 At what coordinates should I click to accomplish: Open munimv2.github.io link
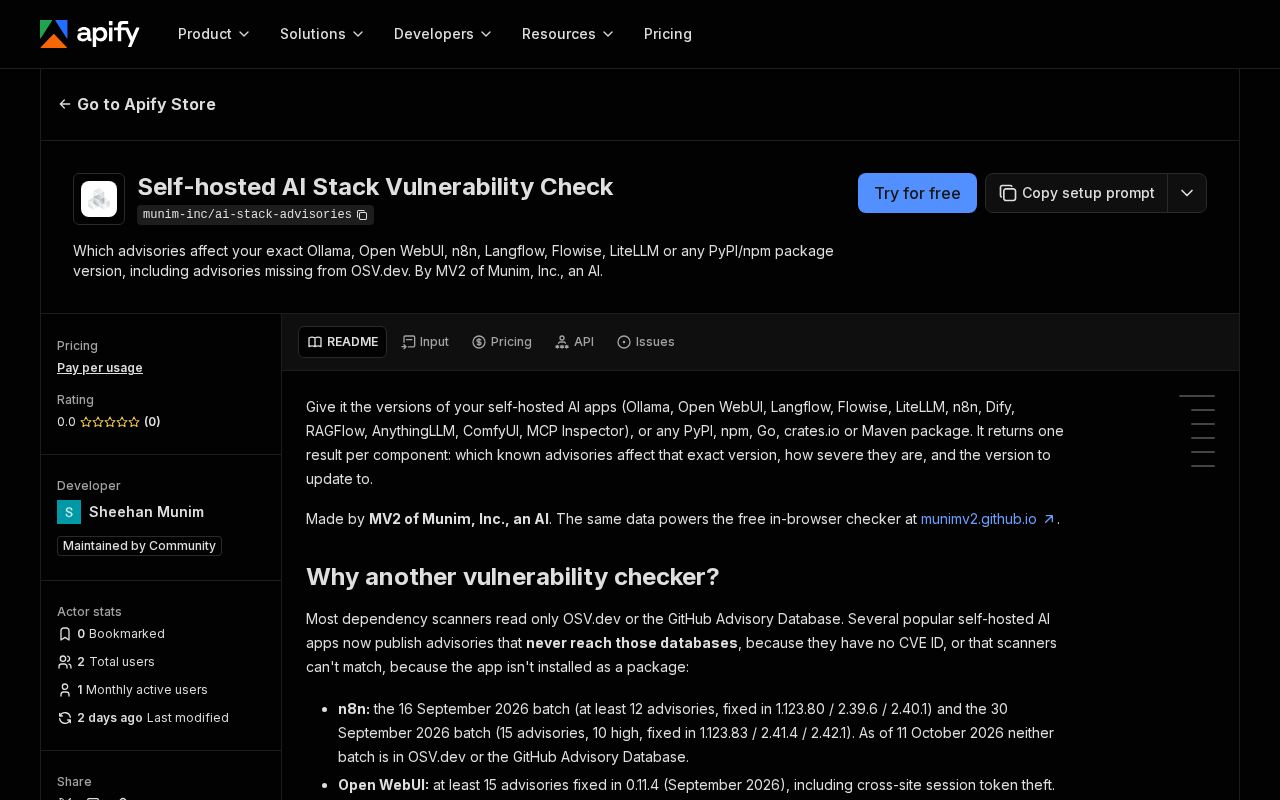(988, 519)
